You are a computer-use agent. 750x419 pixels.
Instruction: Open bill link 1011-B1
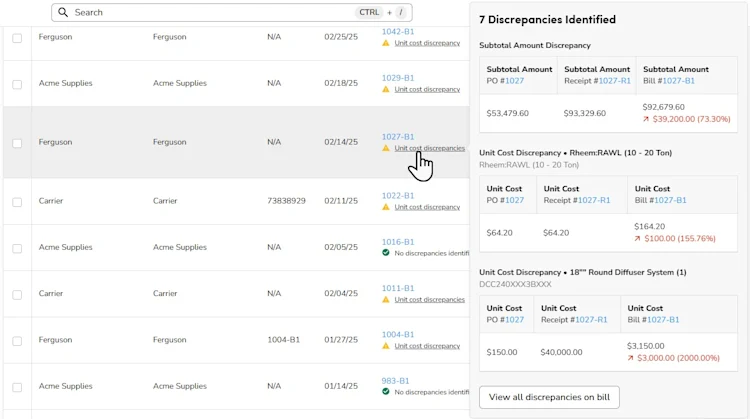[398, 288]
